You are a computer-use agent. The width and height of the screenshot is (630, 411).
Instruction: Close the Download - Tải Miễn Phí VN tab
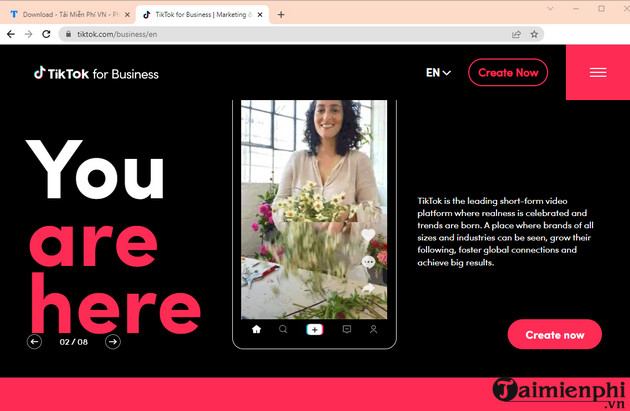coord(127,14)
